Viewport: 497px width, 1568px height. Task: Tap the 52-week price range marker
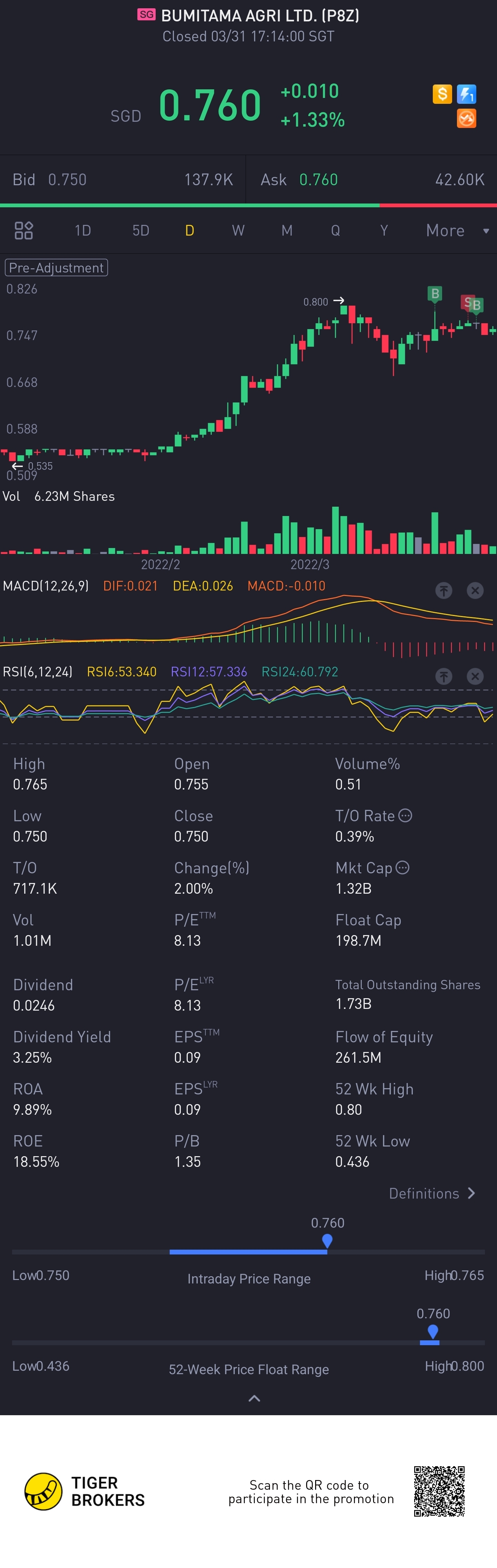click(x=432, y=1331)
